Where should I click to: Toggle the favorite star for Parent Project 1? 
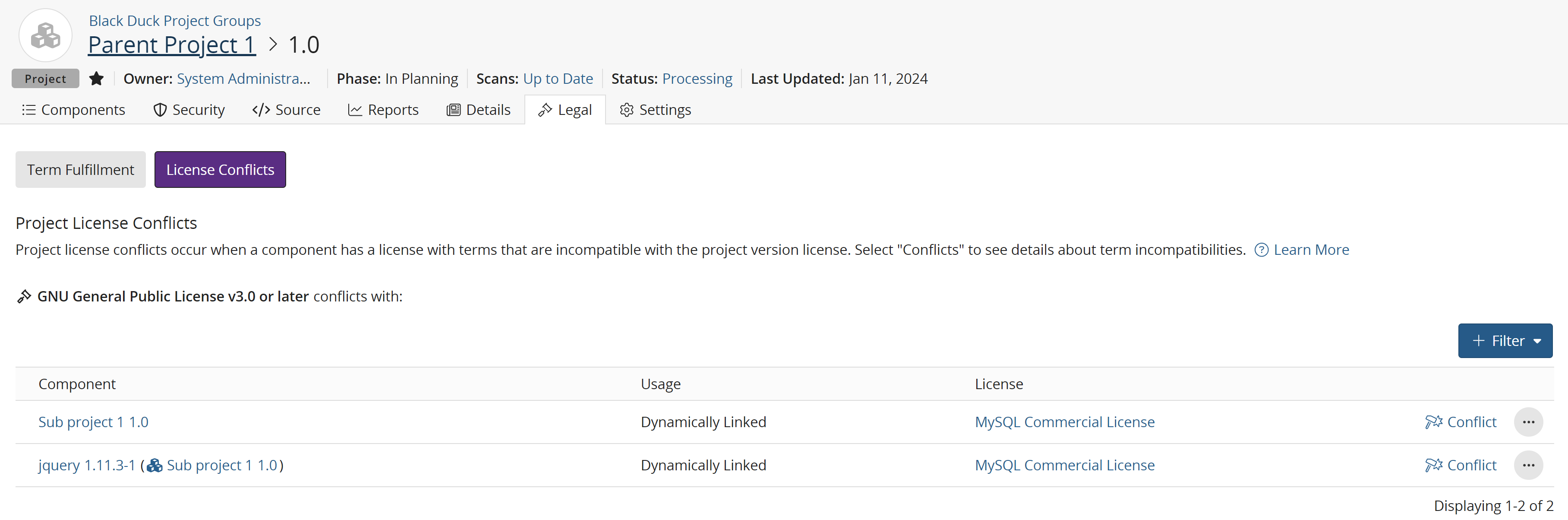pos(97,78)
